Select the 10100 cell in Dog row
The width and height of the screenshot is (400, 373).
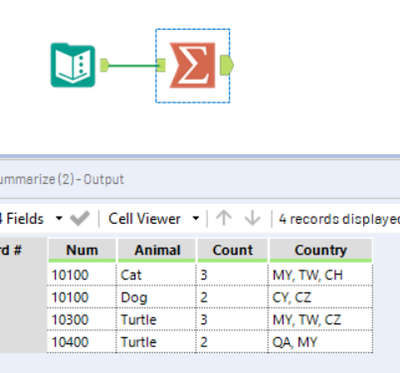[82, 297]
